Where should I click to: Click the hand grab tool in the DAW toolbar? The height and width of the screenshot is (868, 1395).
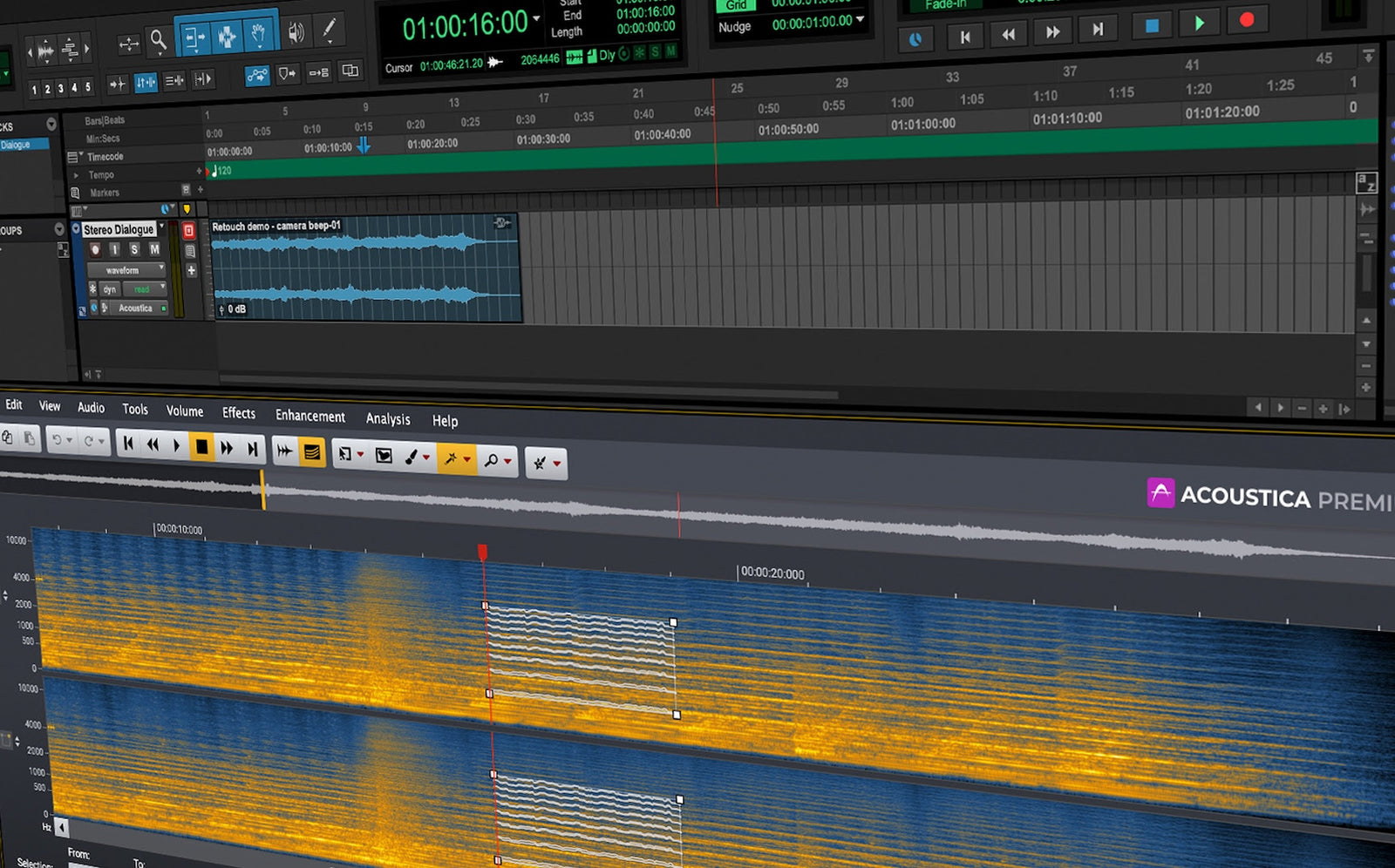259,34
